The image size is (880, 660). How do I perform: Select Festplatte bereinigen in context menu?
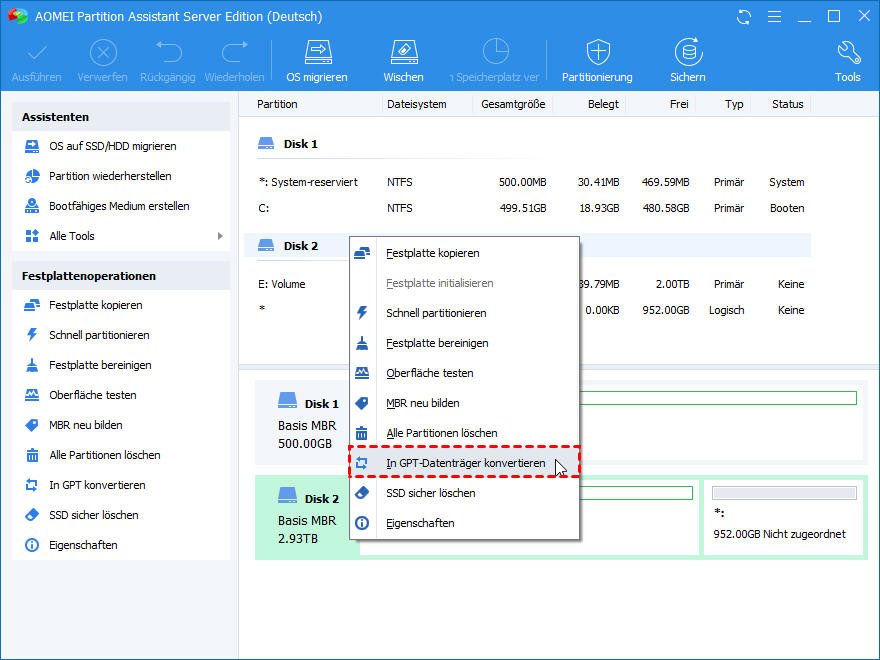click(464, 343)
